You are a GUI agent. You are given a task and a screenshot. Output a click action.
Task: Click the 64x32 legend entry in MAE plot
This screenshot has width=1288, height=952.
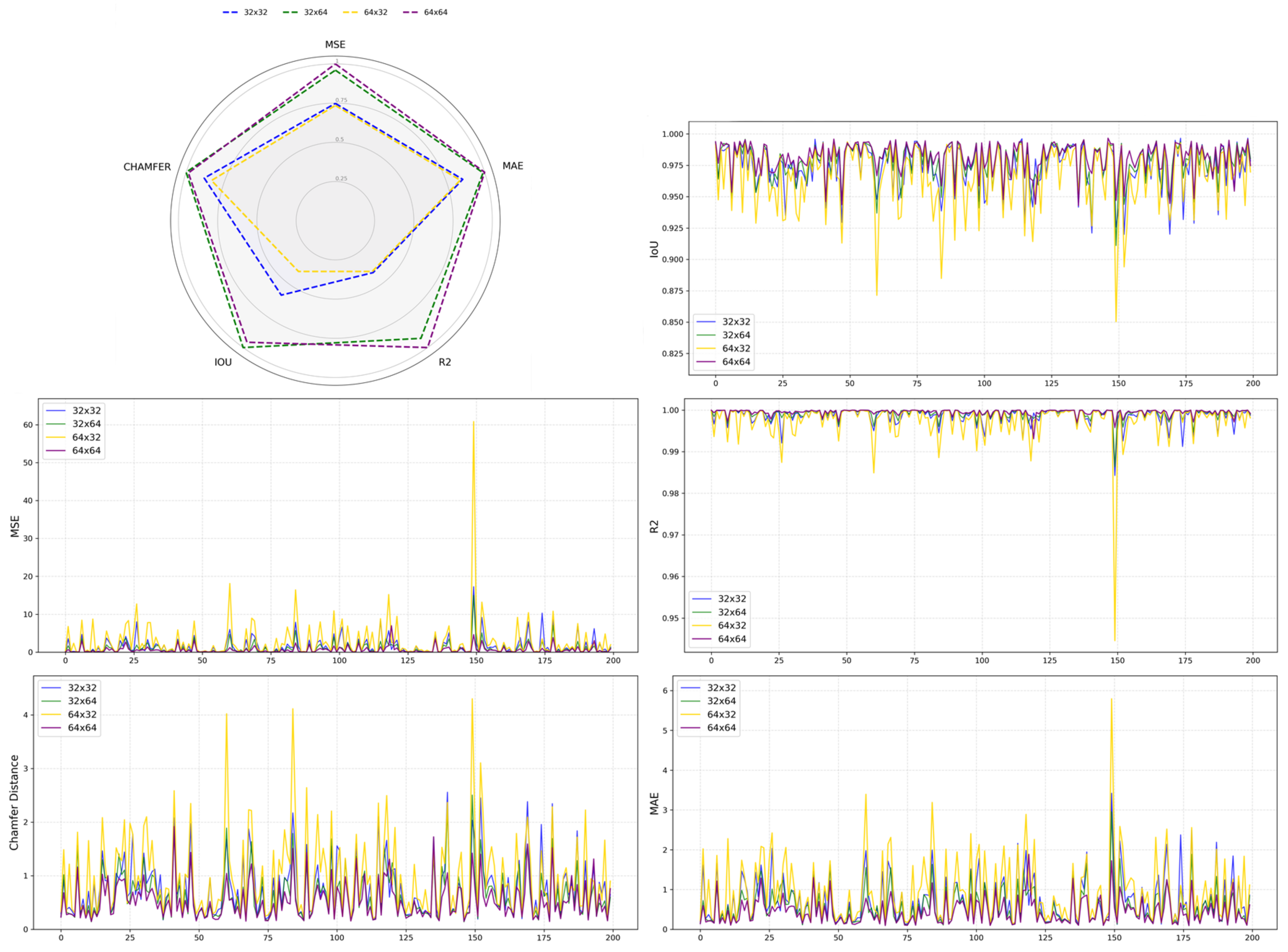[721, 714]
